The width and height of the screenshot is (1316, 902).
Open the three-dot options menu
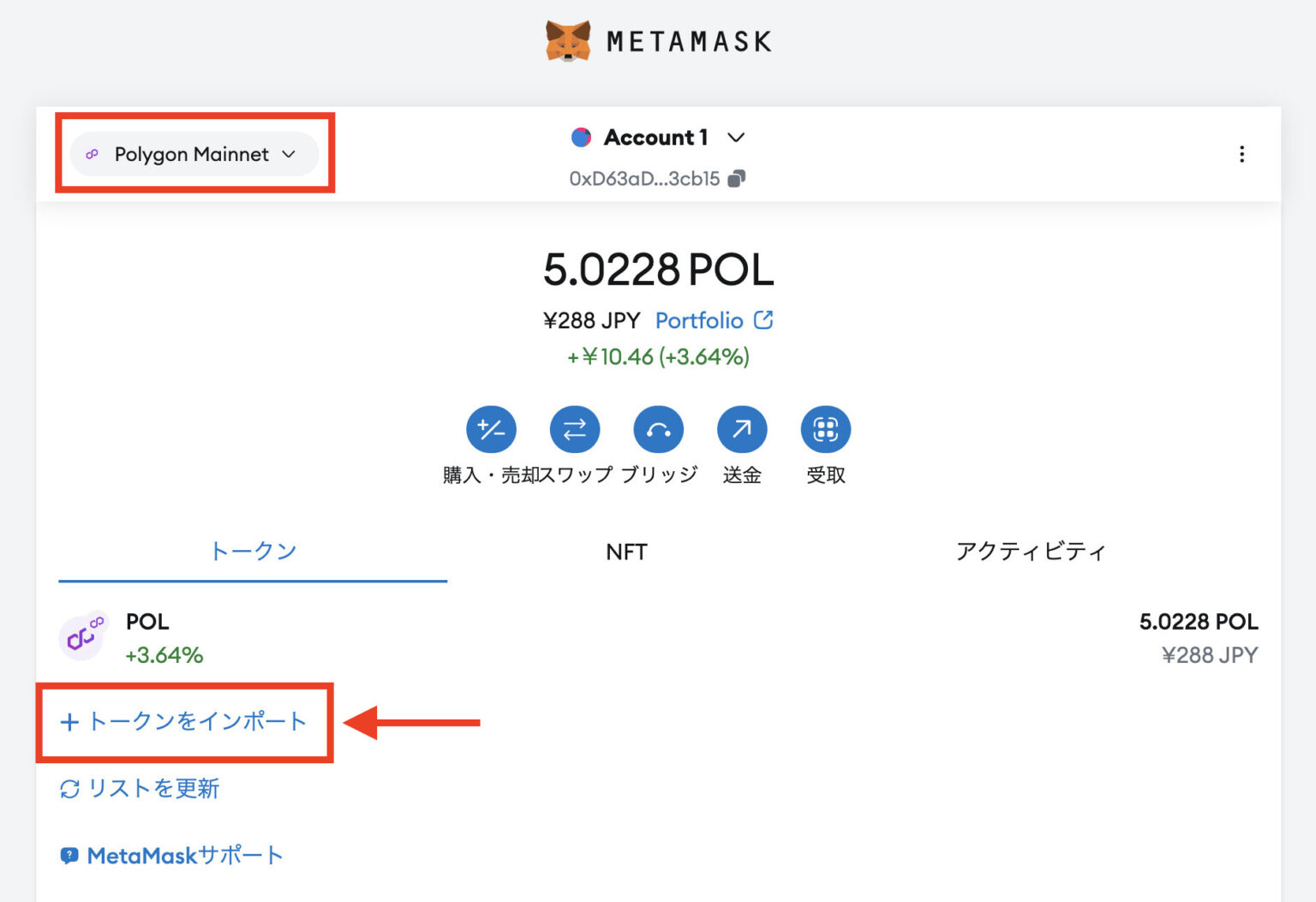1241,154
